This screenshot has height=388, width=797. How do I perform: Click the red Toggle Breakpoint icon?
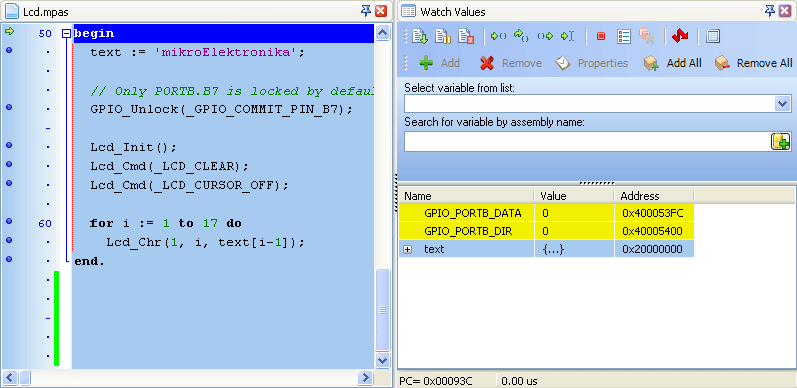(x=601, y=36)
